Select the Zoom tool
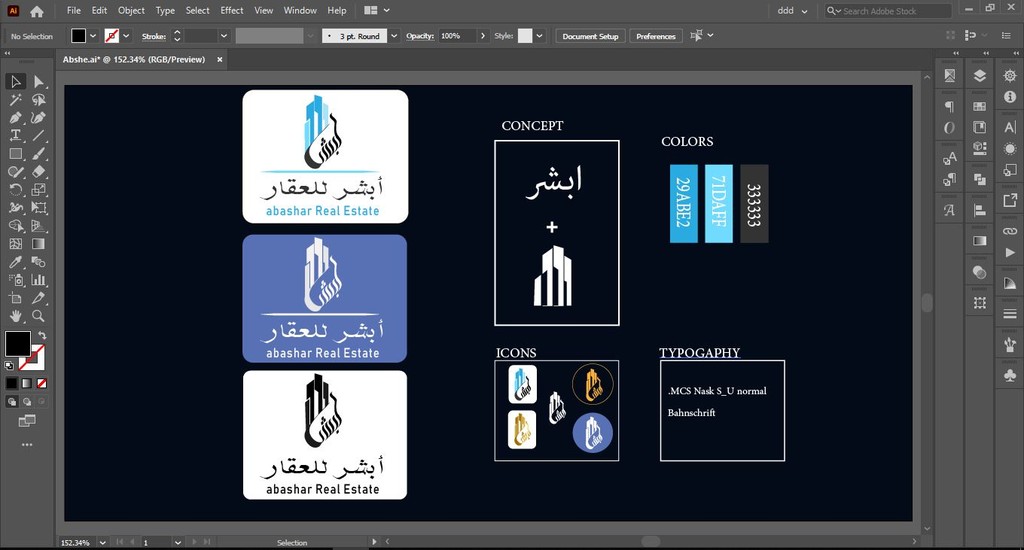 (39, 316)
